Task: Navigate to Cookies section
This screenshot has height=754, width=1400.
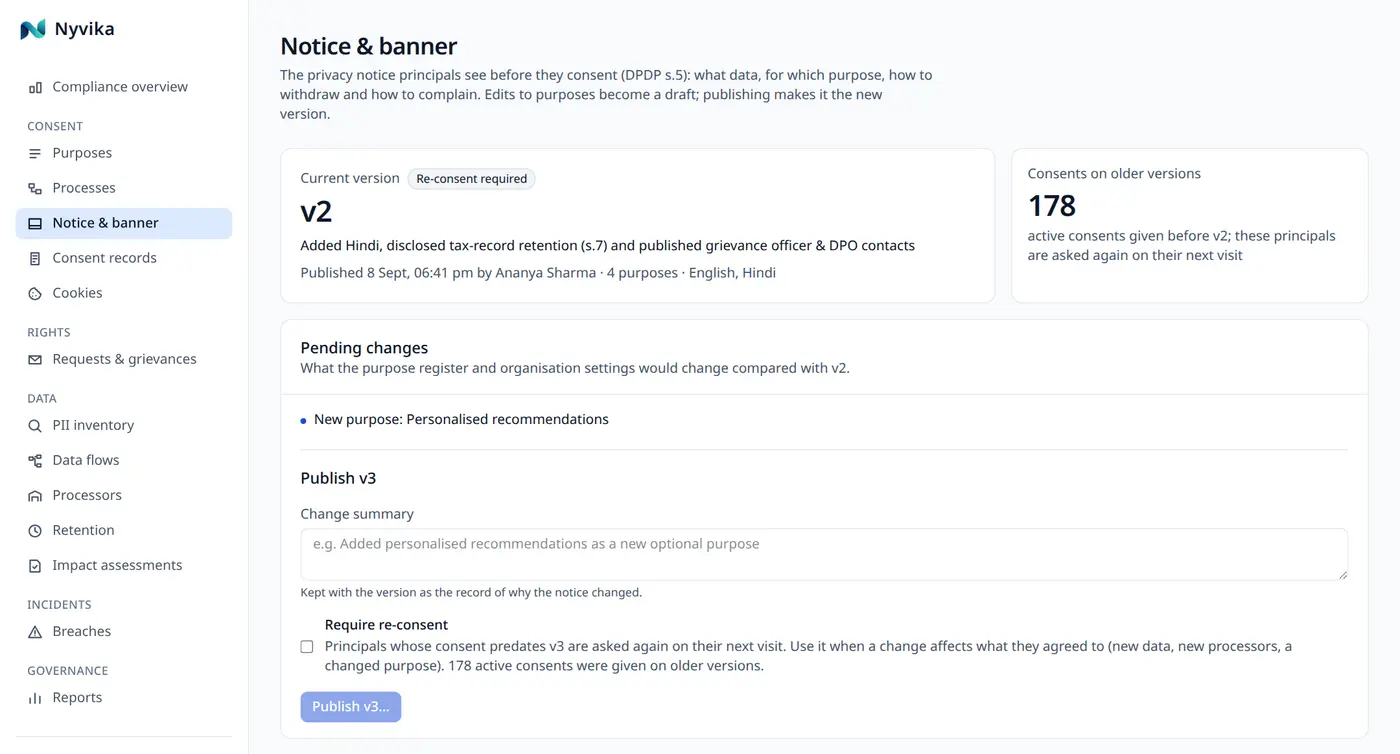Action: (x=124, y=293)
